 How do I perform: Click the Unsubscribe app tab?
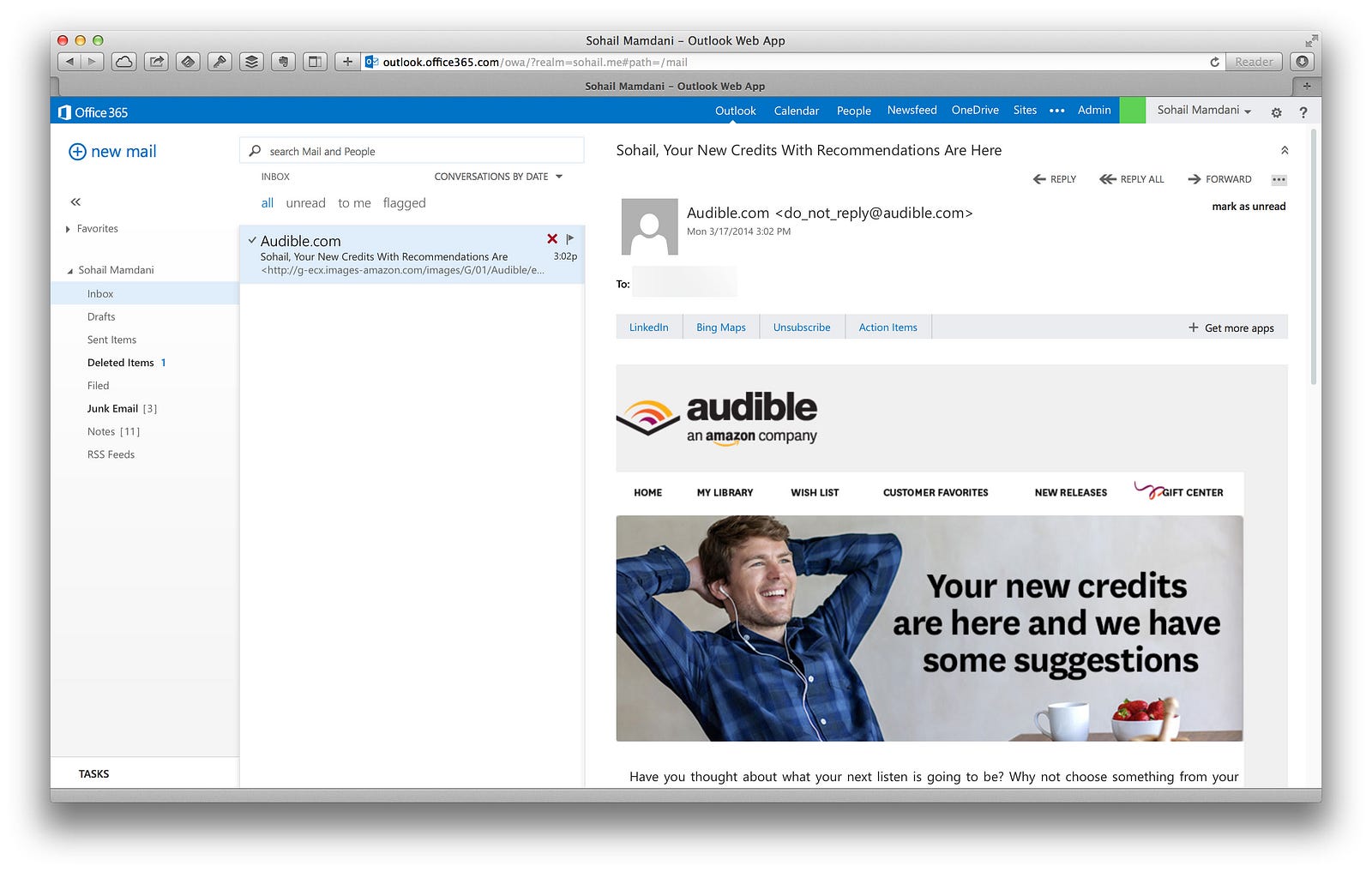[802, 328]
